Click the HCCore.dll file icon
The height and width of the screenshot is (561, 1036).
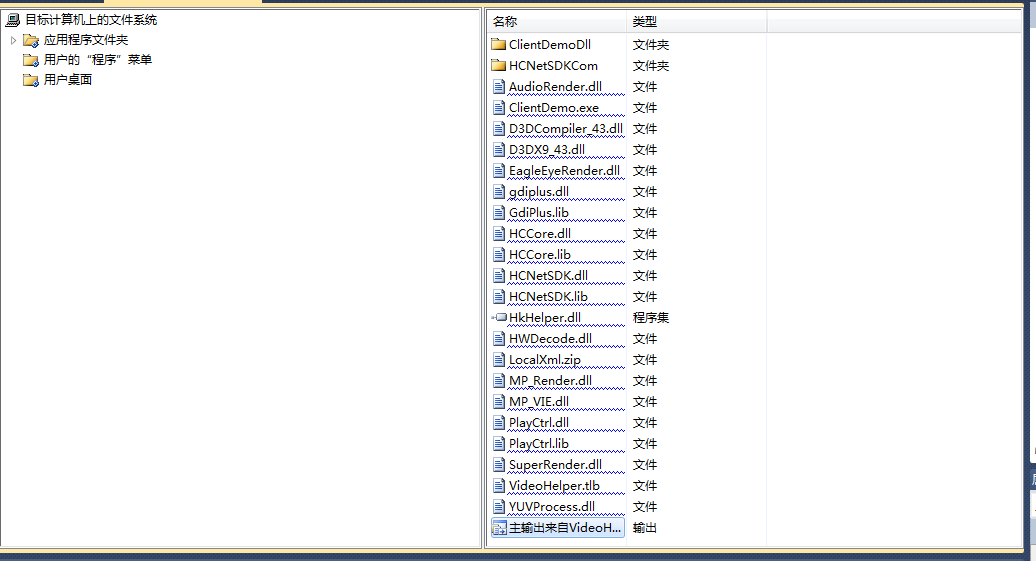[x=499, y=234]
